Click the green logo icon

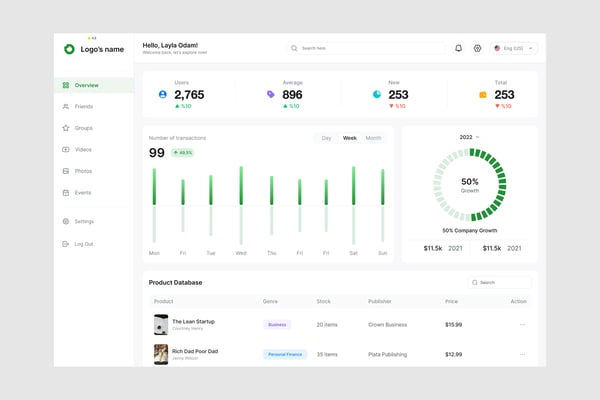69,49
